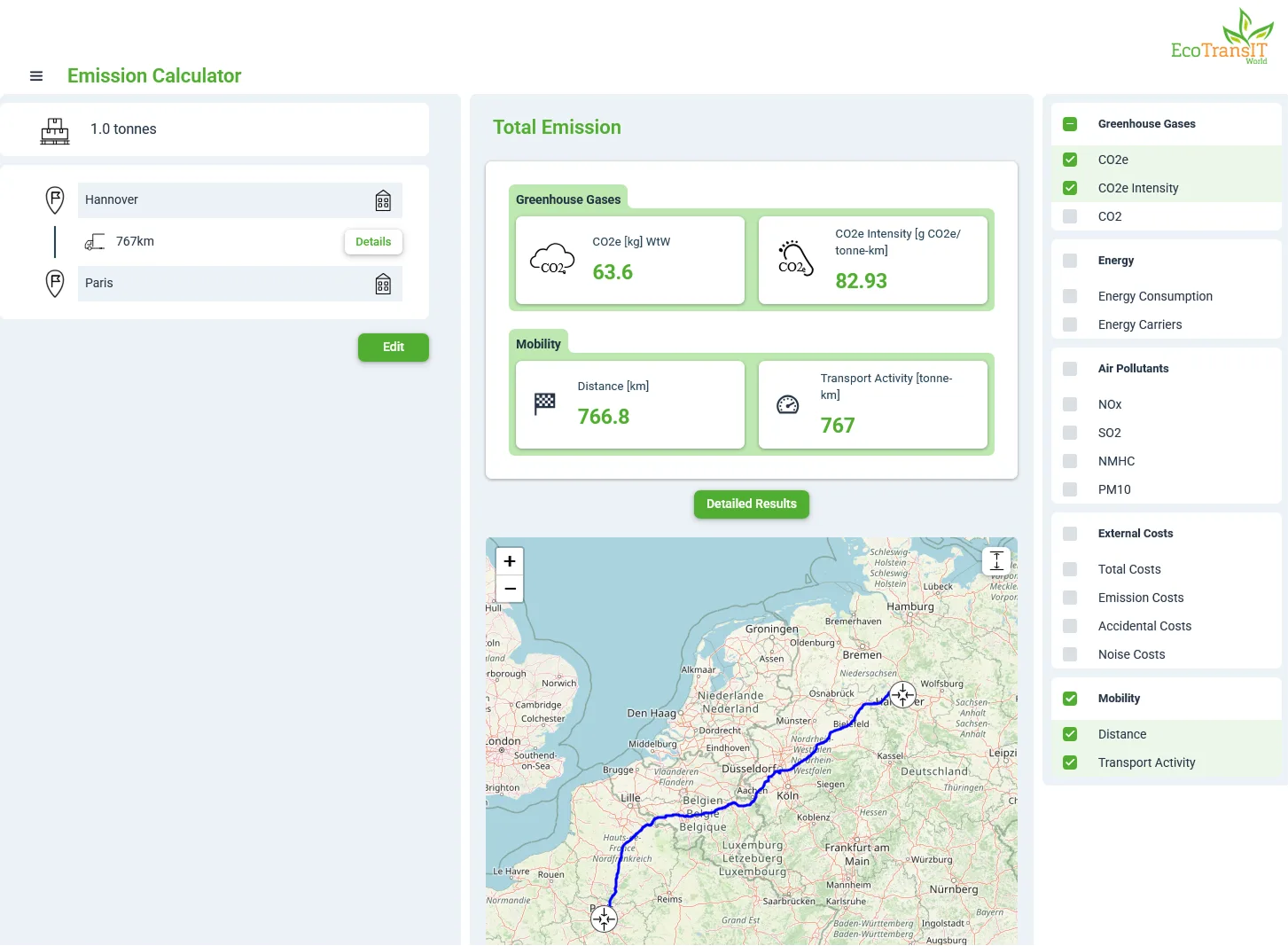The width and height of the screenshot is (1288, 946).
Task: Select the Mobility results tab
Action: coord(538,344)
